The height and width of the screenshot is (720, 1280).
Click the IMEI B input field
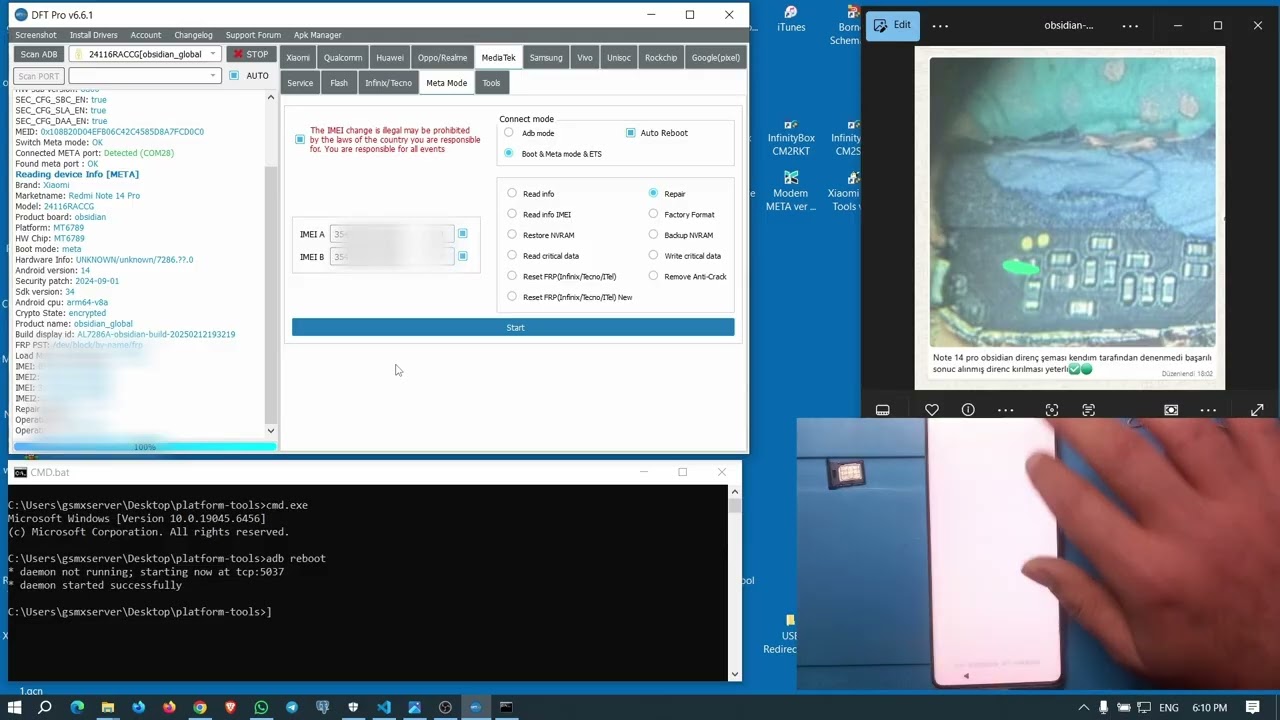[392, 257]
